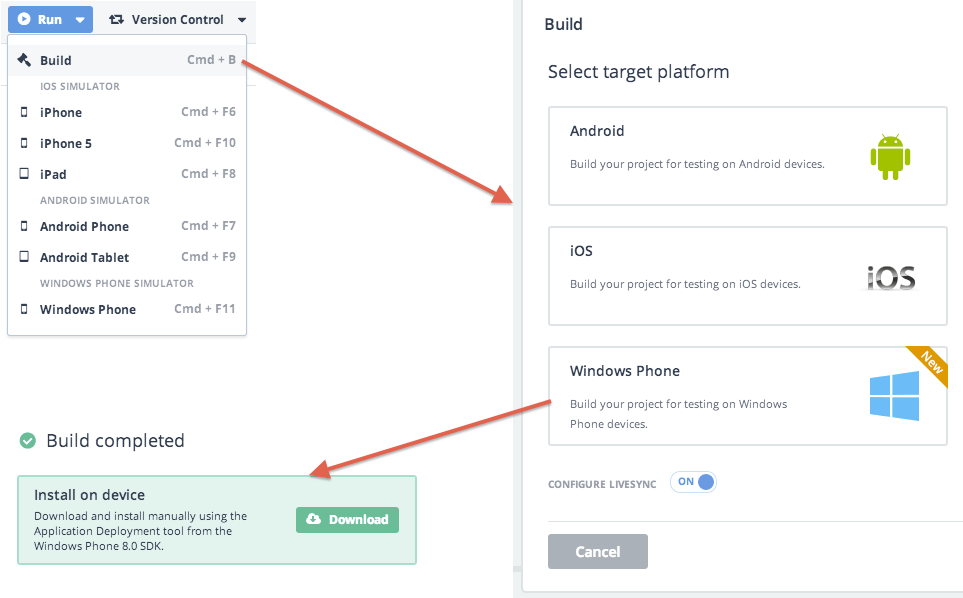Screen dimensions: 963x598
Task: Open the Version Control menu label
Action: tap(177, 20)
